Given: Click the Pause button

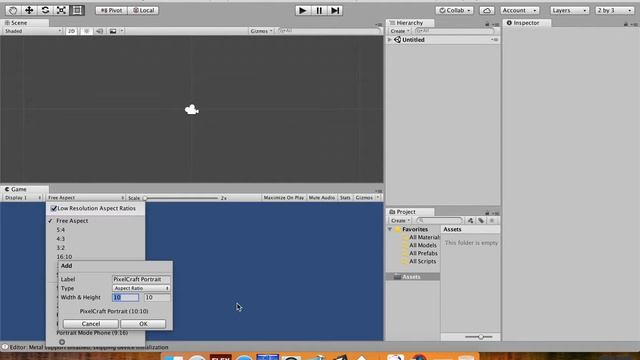Looking at the screenshot, I should (x=319, y=10).
